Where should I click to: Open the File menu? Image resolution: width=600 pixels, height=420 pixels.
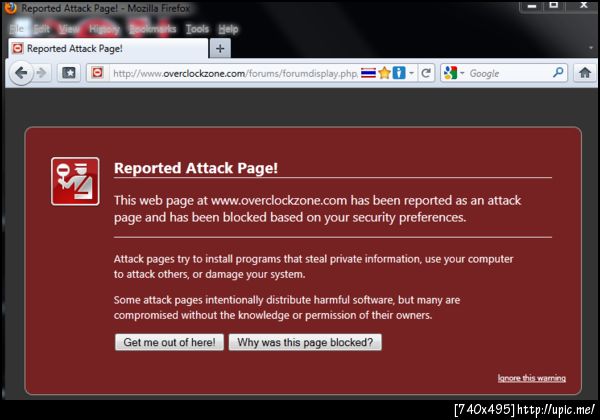[16, 29]
